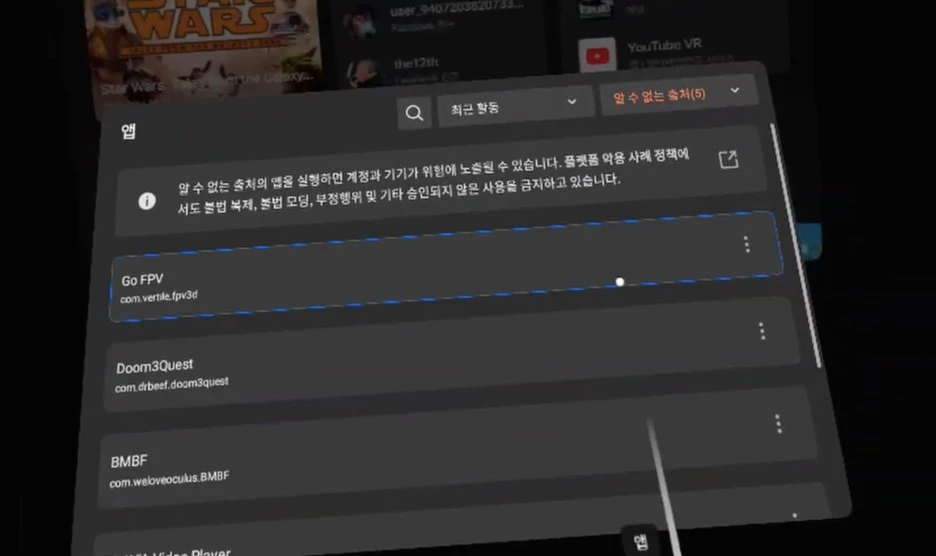936x556 pixels.
Task: Click the info icon in the warning banner
Action: click(x=147, y=201)
